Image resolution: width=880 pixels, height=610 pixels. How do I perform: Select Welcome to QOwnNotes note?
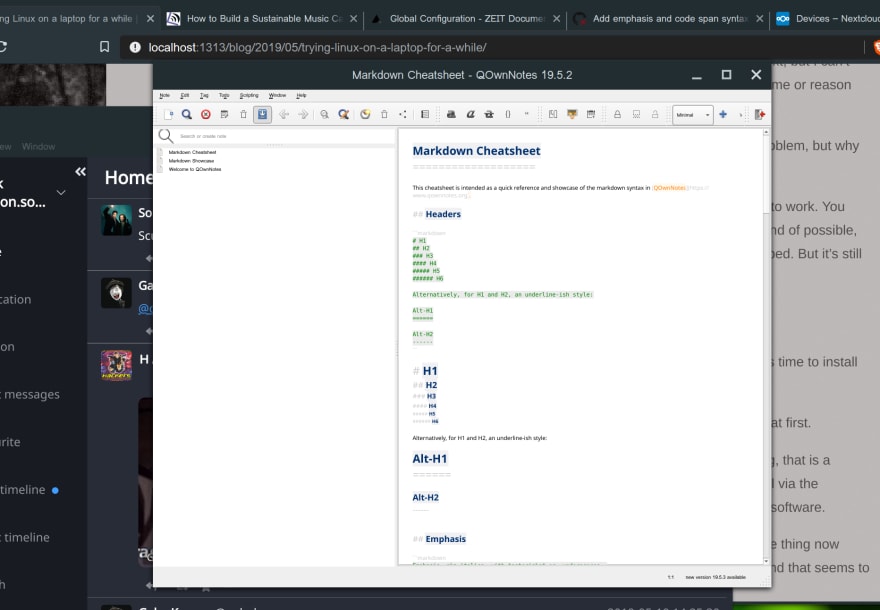[195, 169]
